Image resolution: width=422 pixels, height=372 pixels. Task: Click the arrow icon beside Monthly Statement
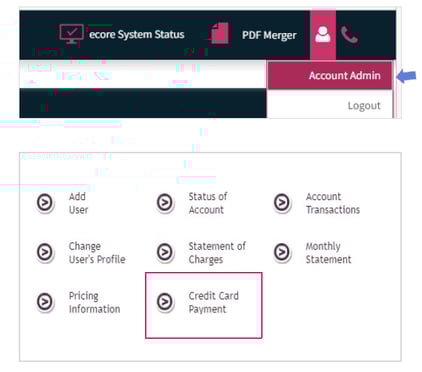coord(282,252)
